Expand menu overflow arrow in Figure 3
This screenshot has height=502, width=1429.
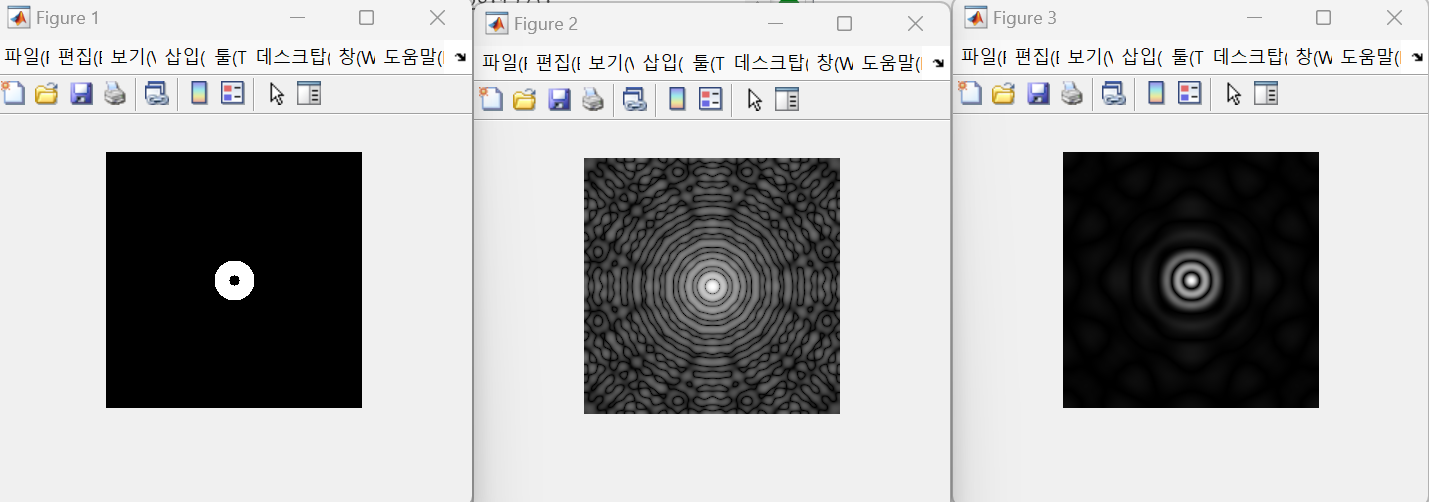click(1417, 57)
